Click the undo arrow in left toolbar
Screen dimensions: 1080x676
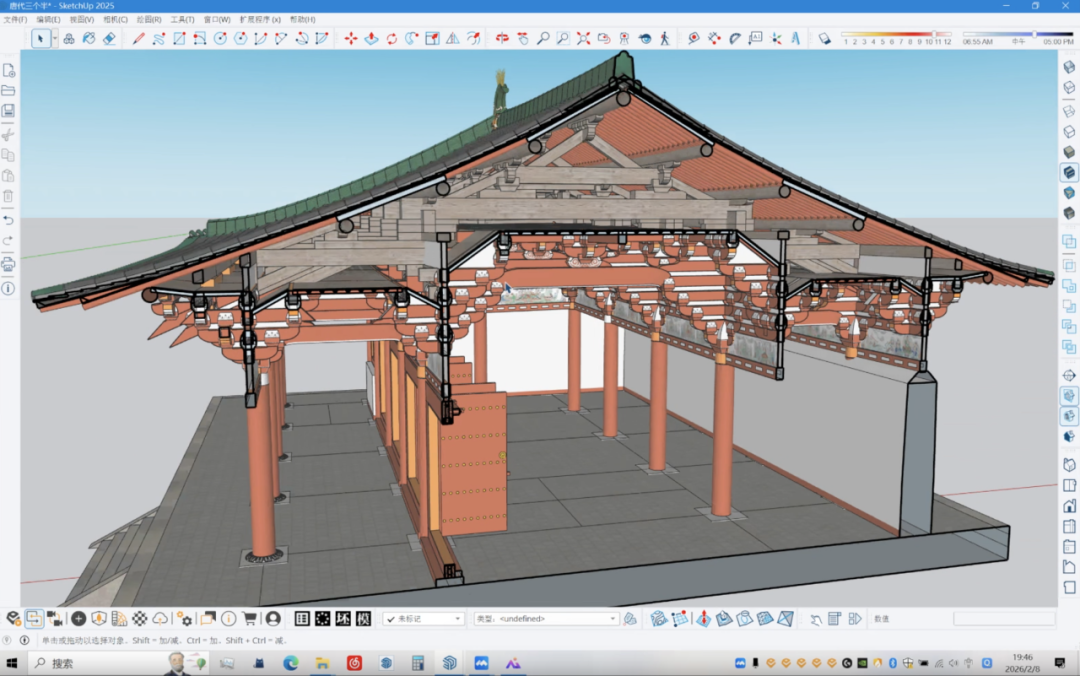[x=8, y=220]
